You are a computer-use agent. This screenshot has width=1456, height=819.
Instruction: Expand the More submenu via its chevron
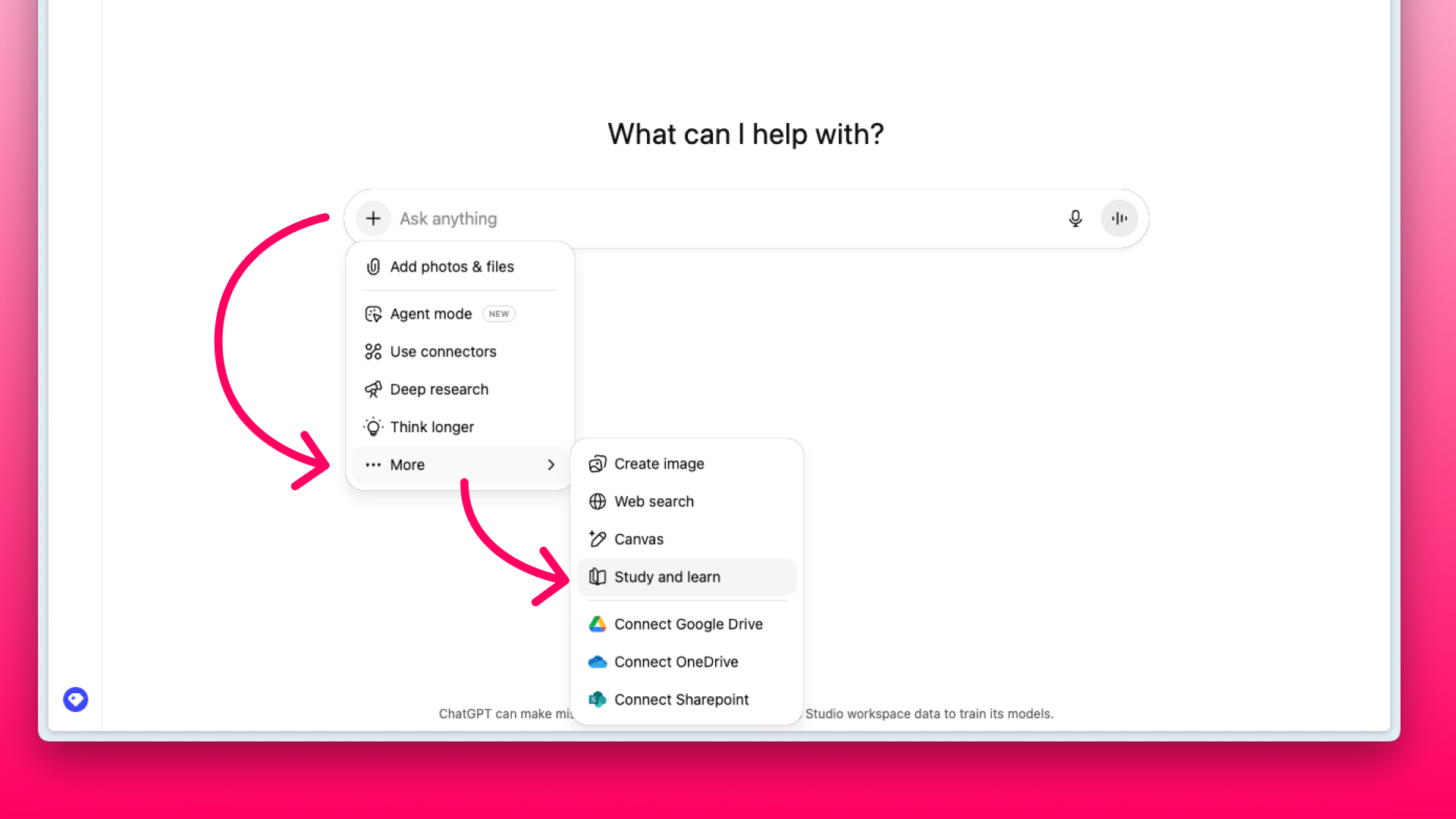point(551,465)
